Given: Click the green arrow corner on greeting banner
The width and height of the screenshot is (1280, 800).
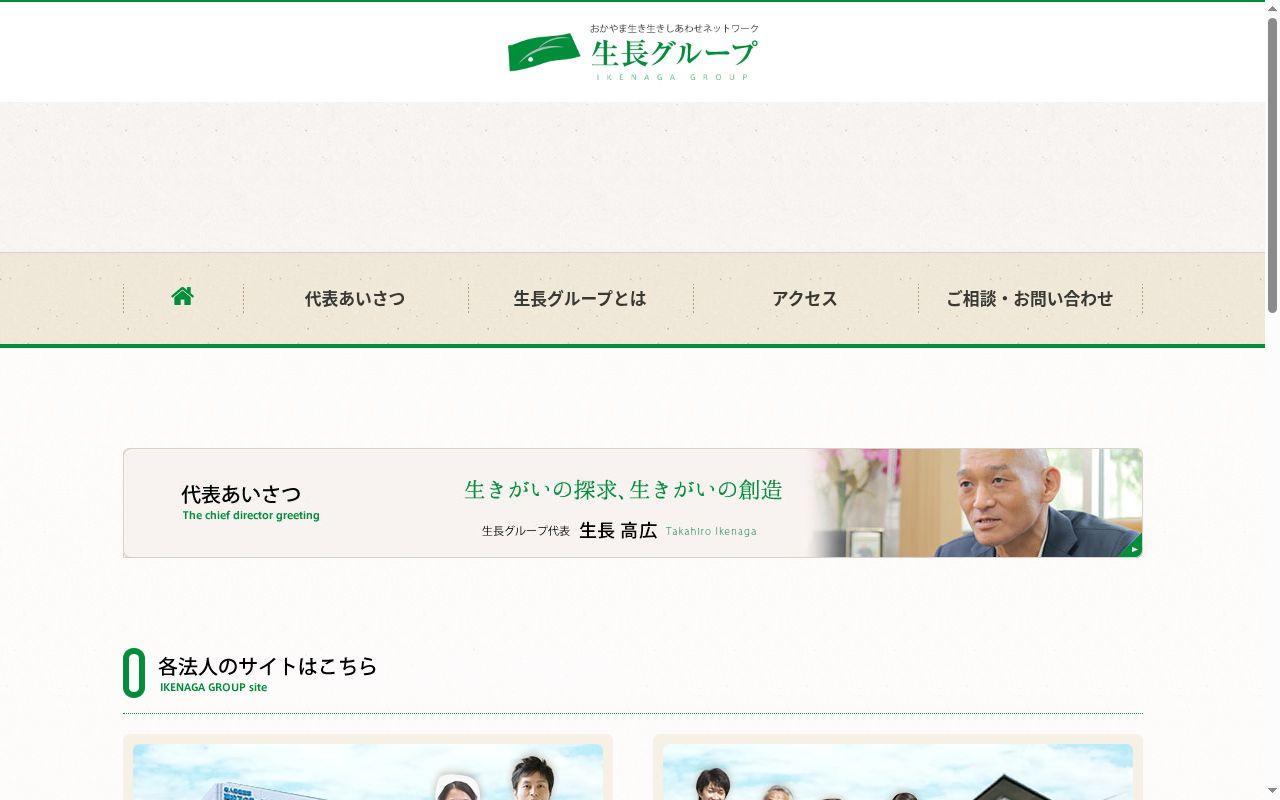Looking at the screenshot, I should 1131,547.
